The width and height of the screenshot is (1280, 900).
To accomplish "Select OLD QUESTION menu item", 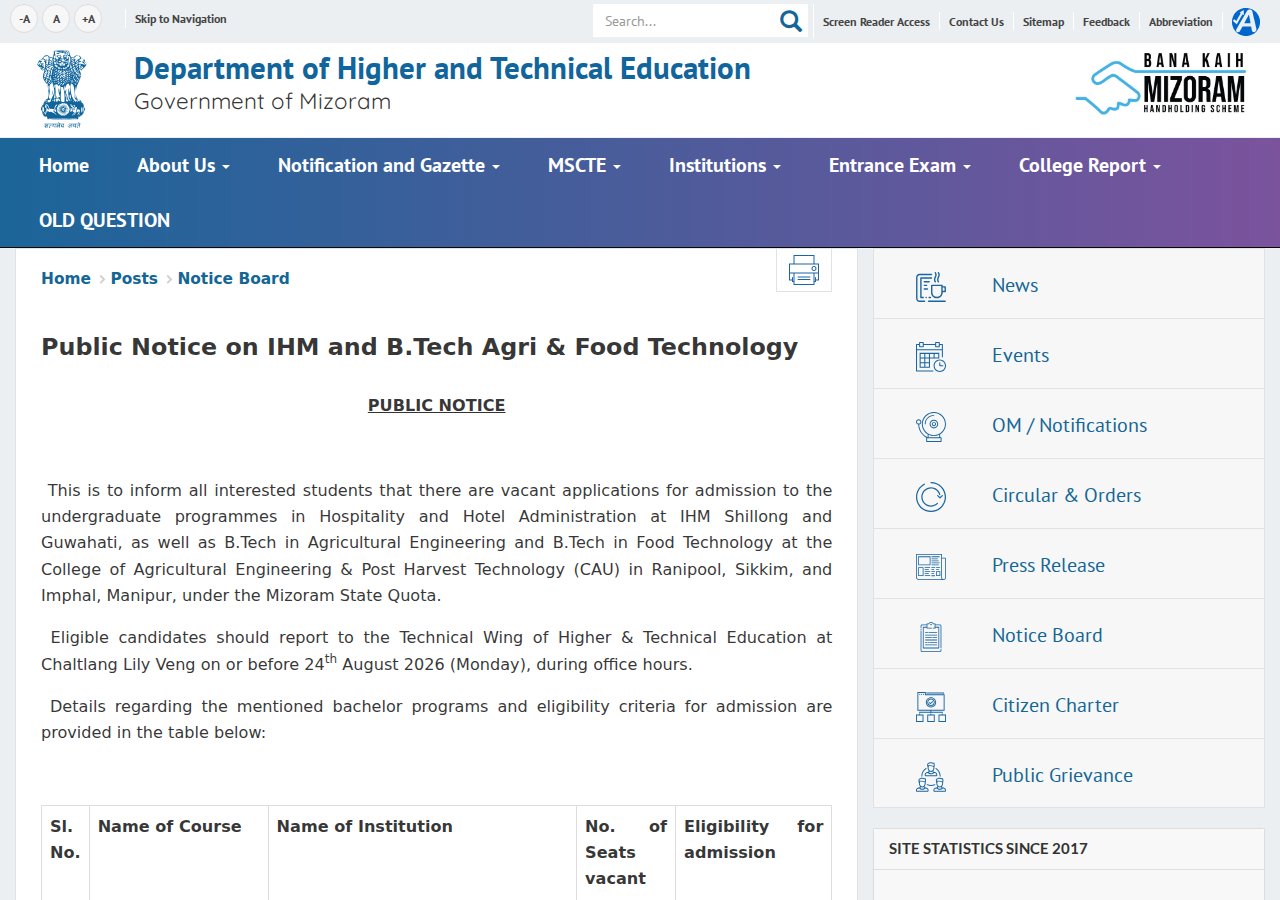I will (105, 220).
